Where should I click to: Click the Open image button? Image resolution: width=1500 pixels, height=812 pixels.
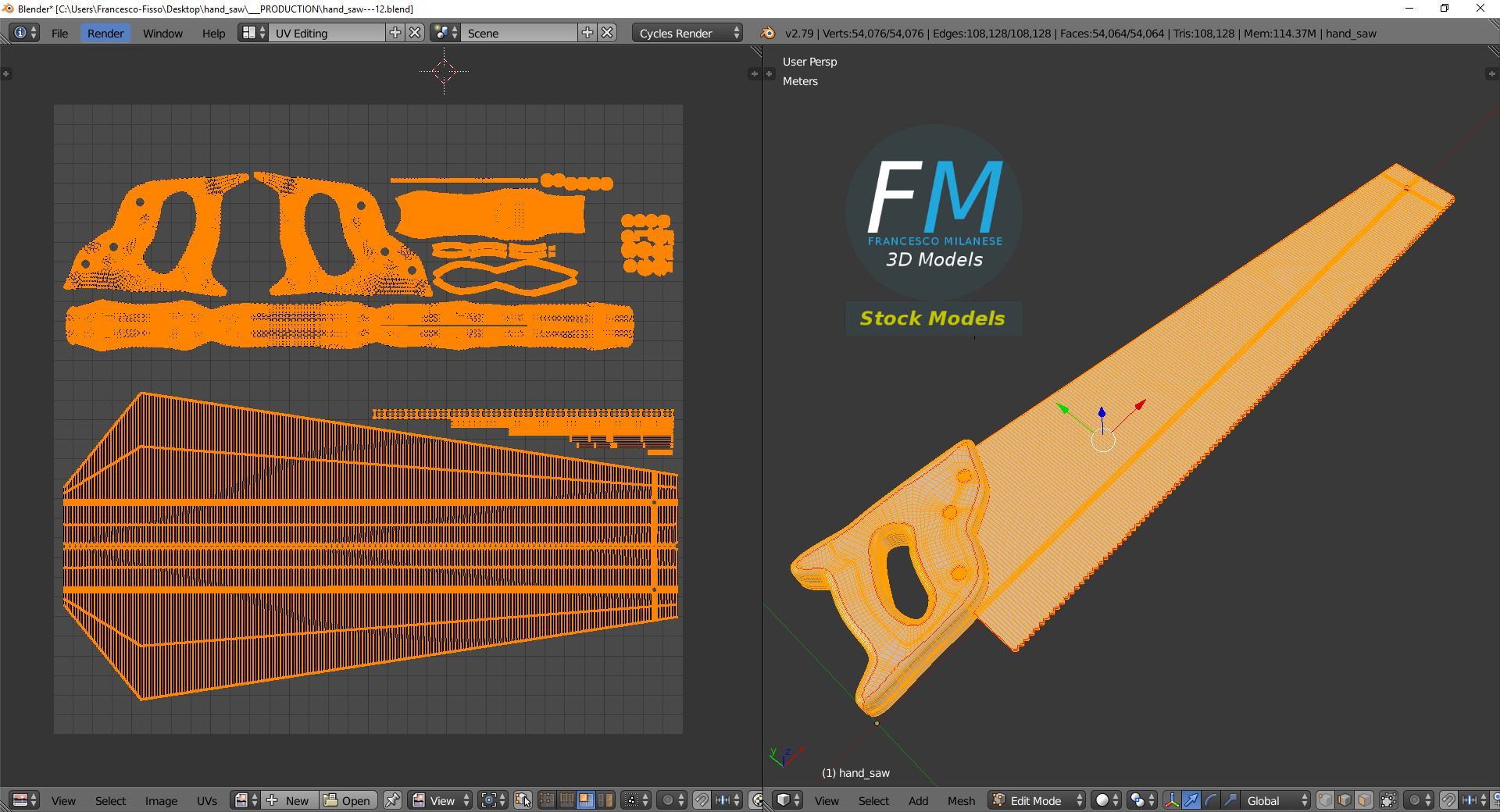coord(348,800)
